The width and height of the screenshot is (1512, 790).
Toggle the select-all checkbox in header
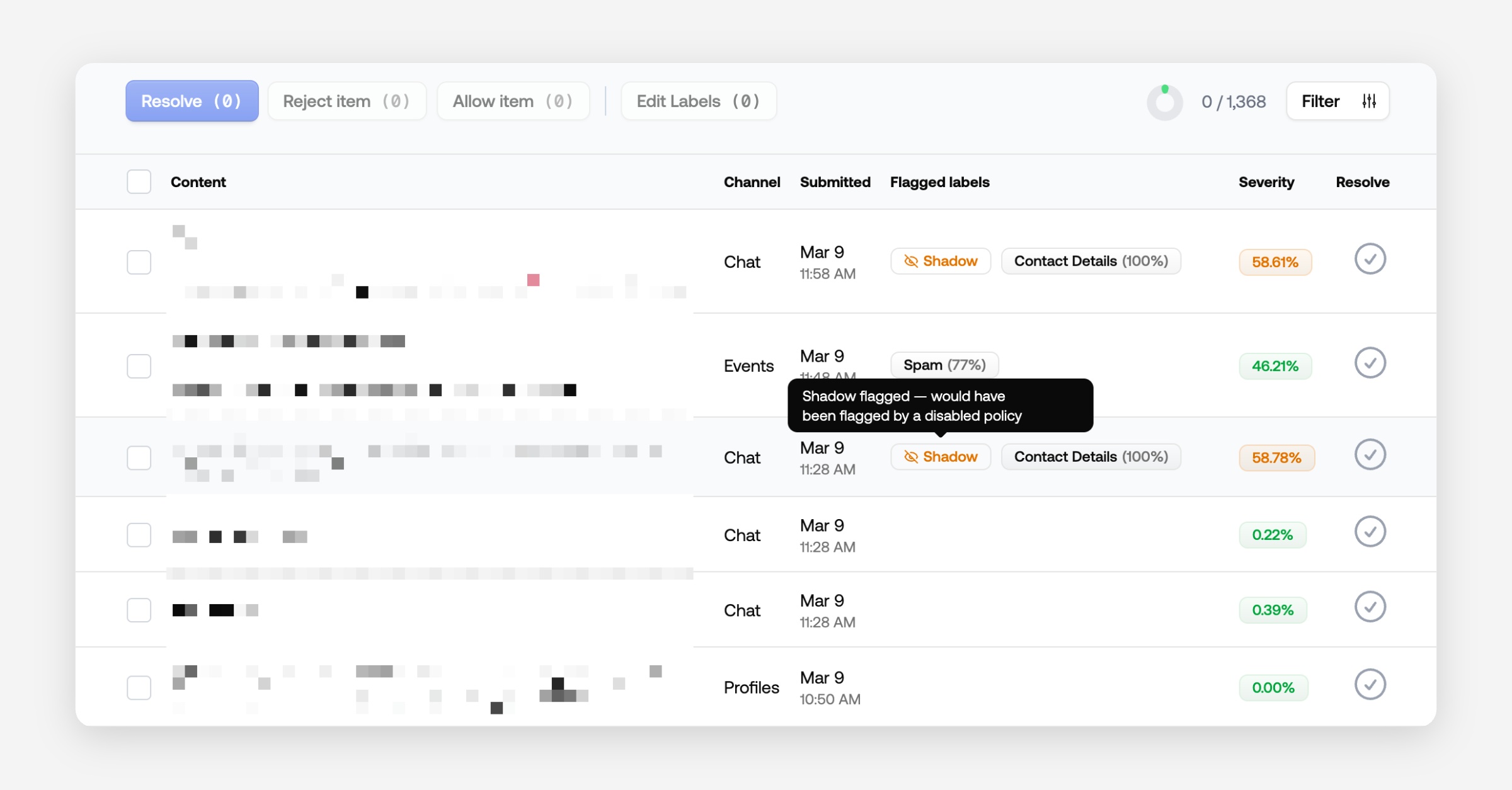pyautogui.click(x=139, y=182)
